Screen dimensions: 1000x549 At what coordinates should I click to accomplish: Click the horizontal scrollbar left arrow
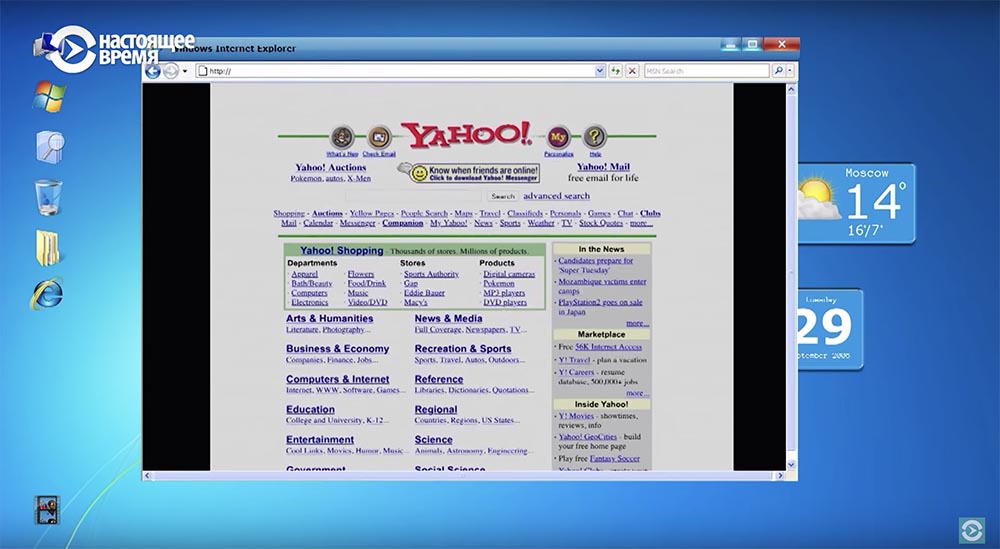(147, 476)
